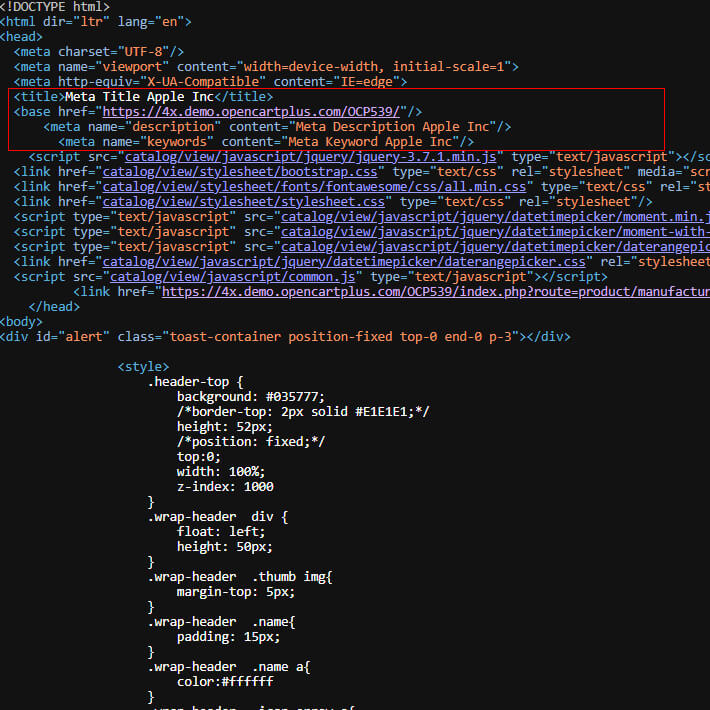Click the commented 'position: fixed' line

tap(251, 441)
